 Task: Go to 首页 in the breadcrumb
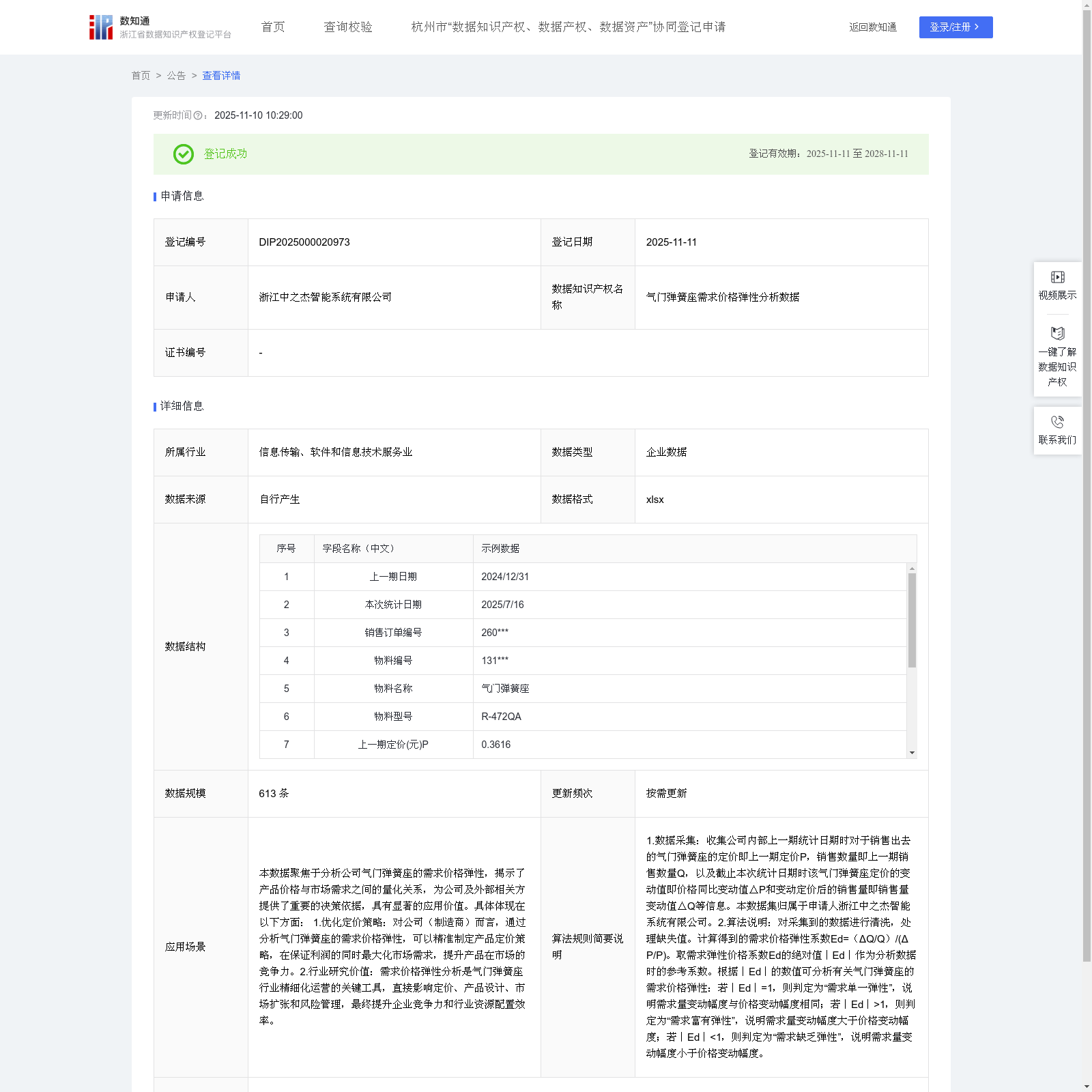click(x=141, y=76)
